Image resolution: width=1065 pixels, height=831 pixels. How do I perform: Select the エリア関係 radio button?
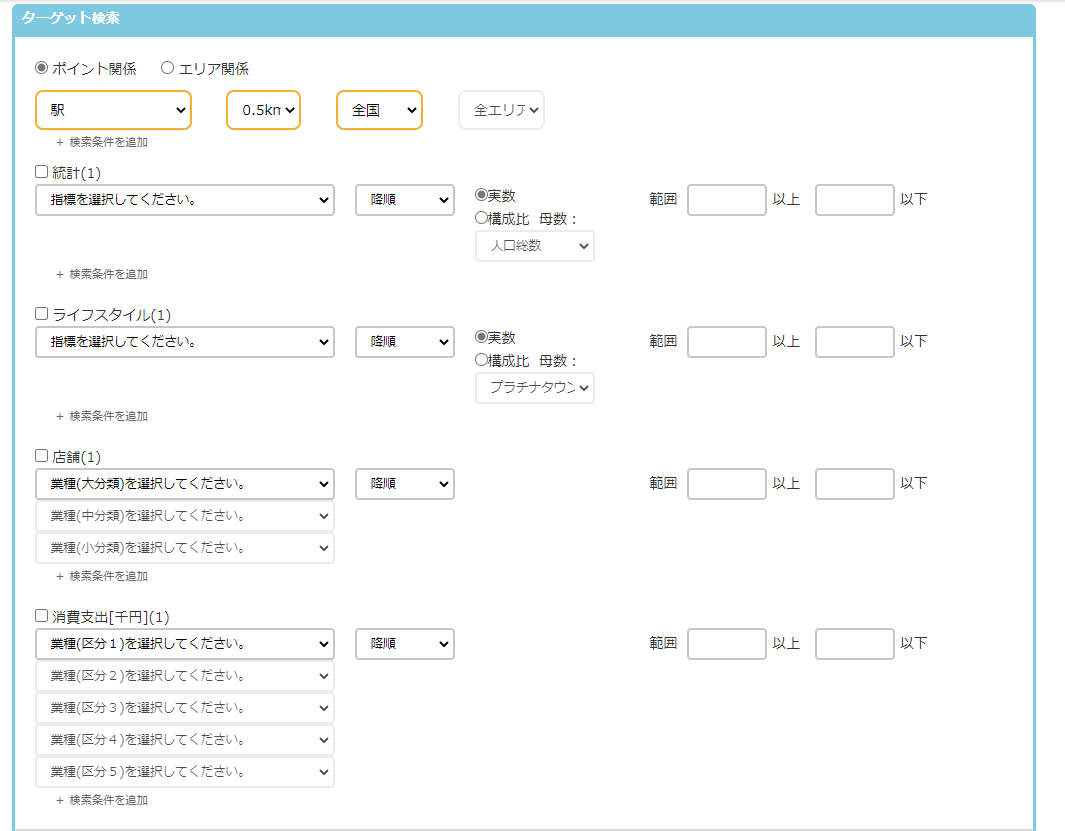tap(167, 68)
